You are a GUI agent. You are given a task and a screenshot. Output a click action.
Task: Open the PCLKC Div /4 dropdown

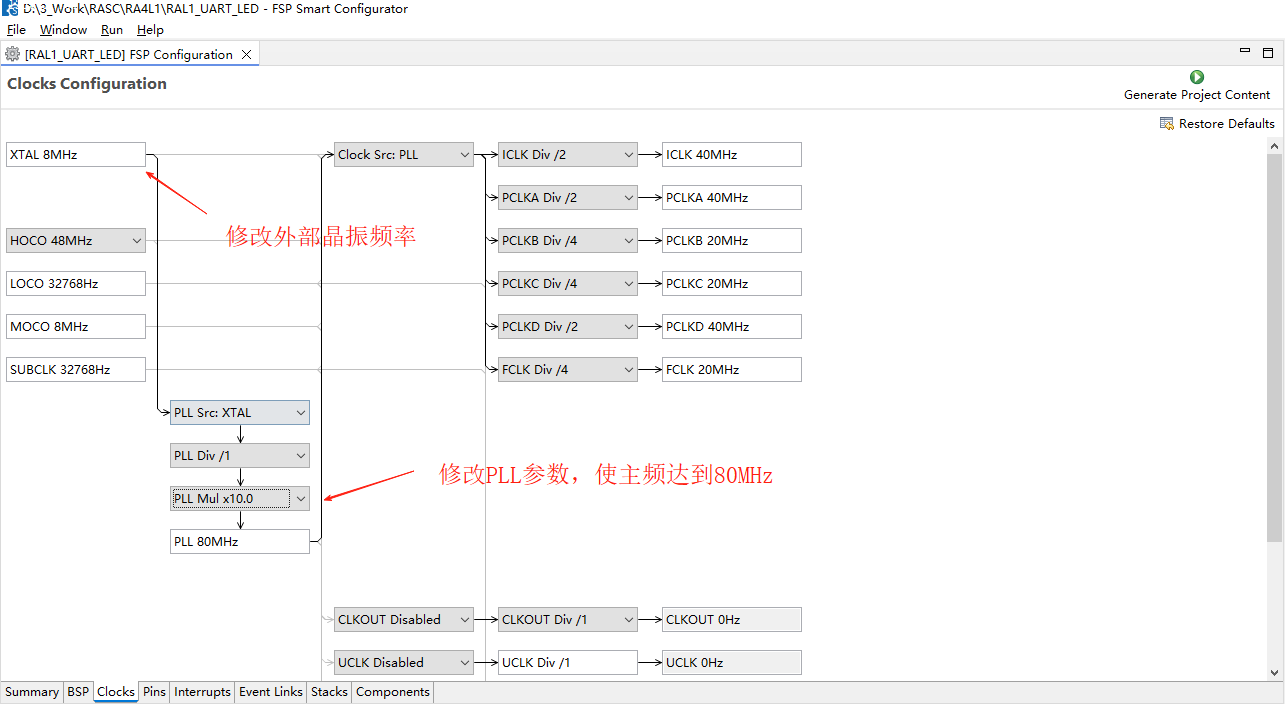click(x=568, y=284)
